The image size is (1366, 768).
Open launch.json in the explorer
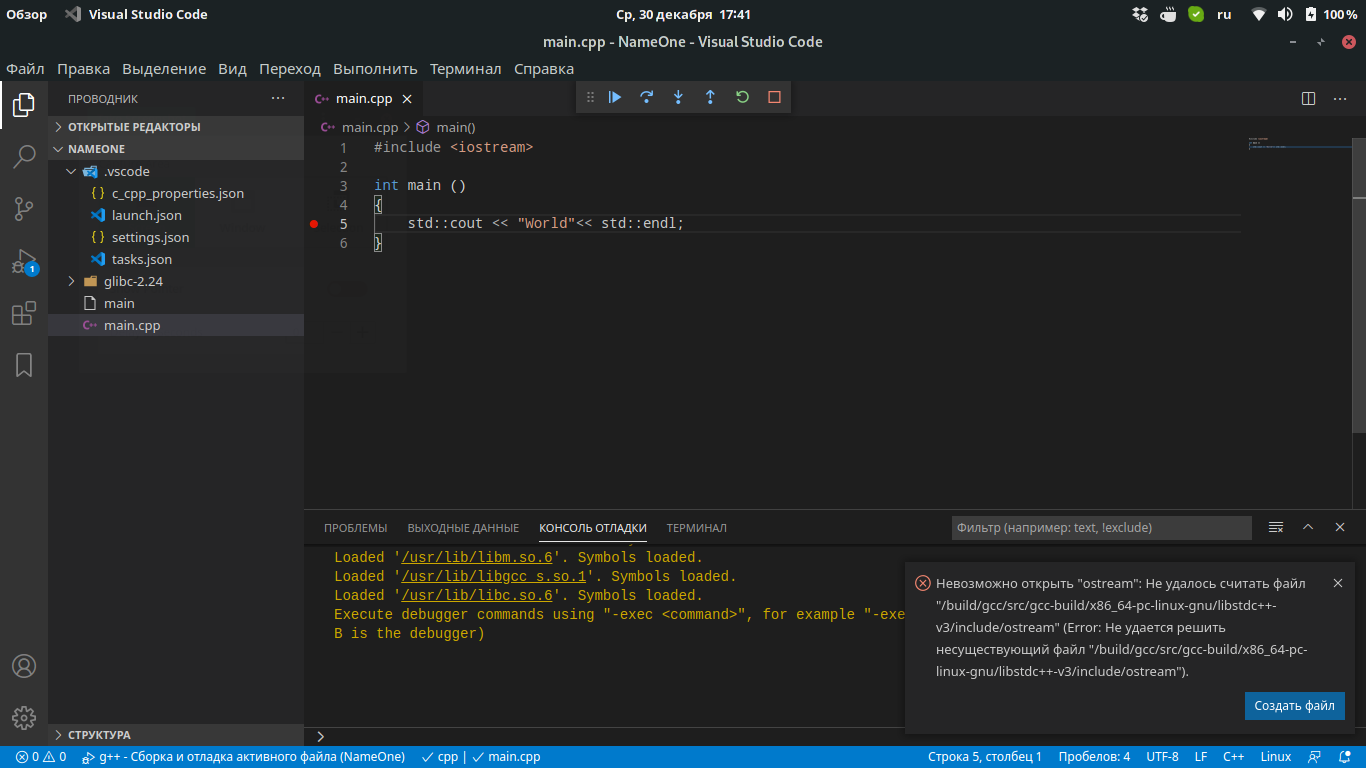pyautogui.click(x=176, y=215)
